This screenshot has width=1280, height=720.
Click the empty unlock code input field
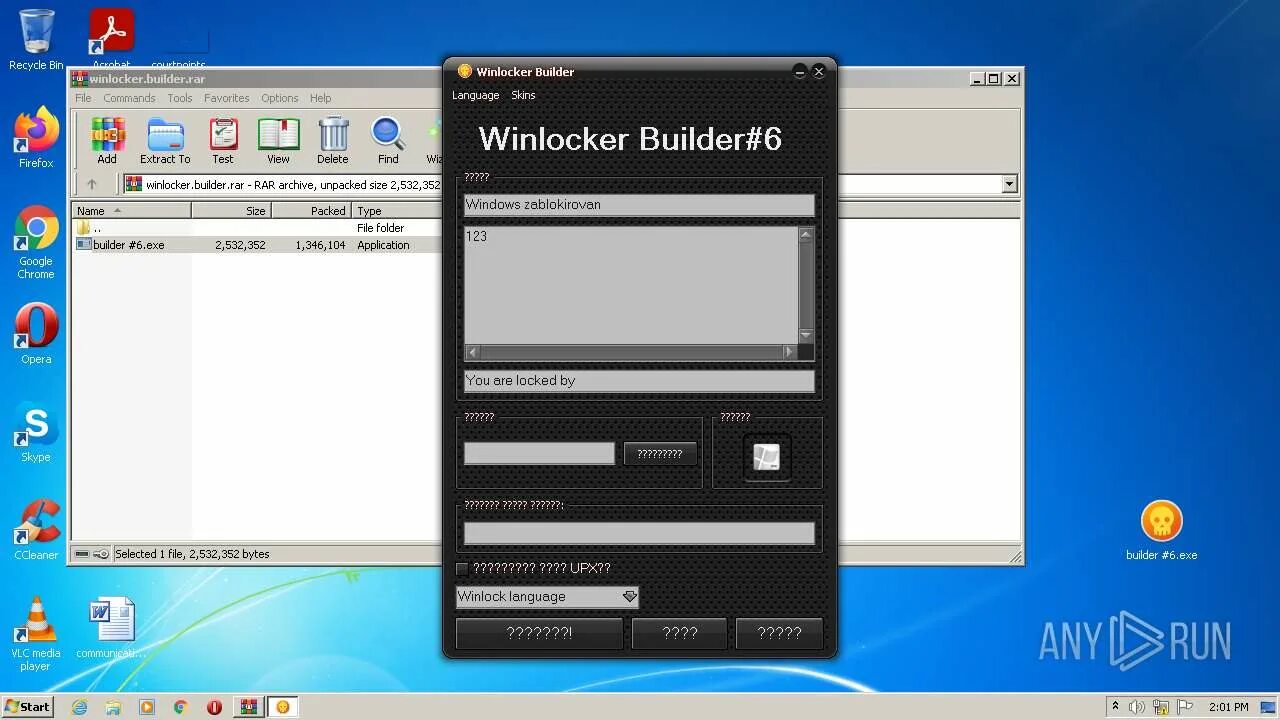click(x=539, y=454)
